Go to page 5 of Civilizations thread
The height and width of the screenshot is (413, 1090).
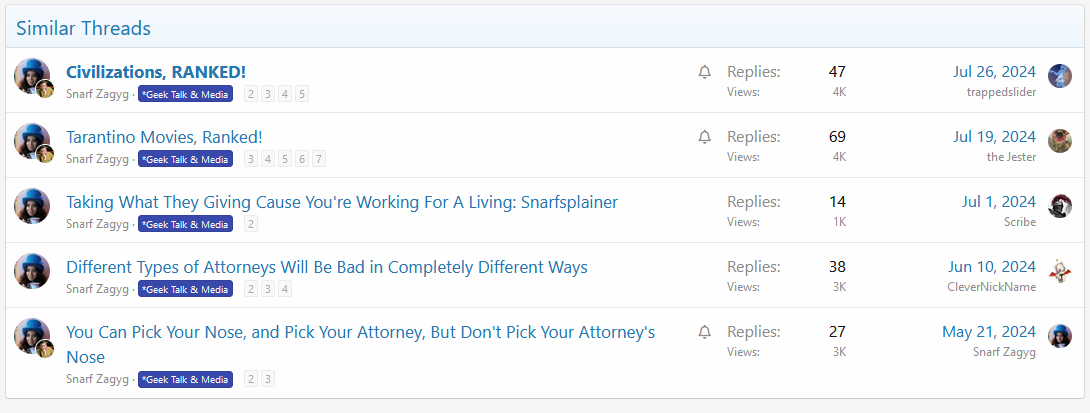point(302,94)
